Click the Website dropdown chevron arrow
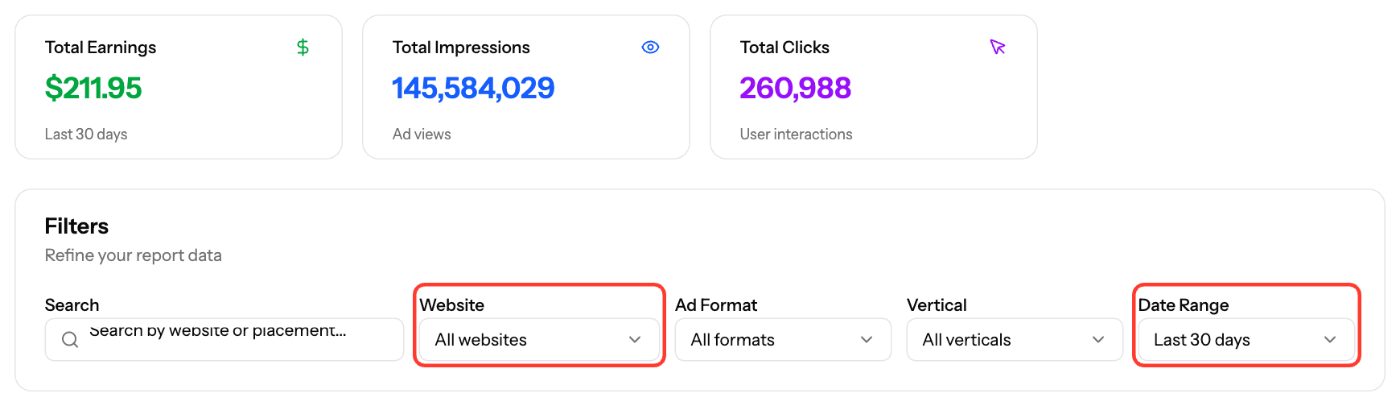The height and width of the screenshot is (406, 1400). point(635,340)
